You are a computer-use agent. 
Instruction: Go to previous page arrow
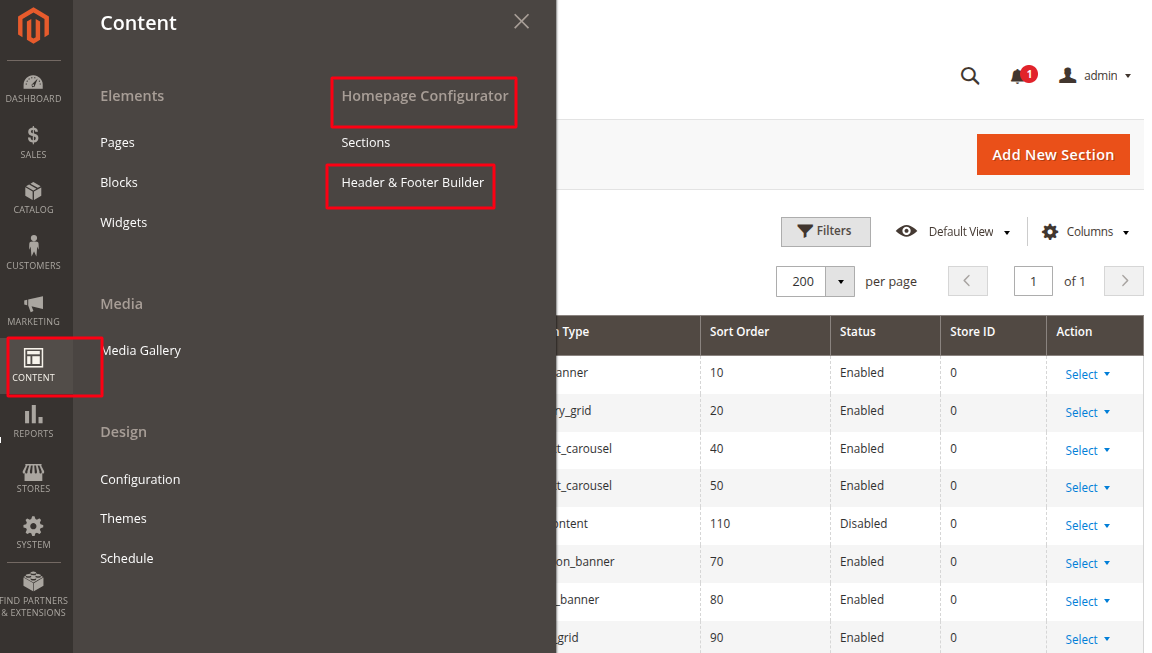(x=967, y=281)
